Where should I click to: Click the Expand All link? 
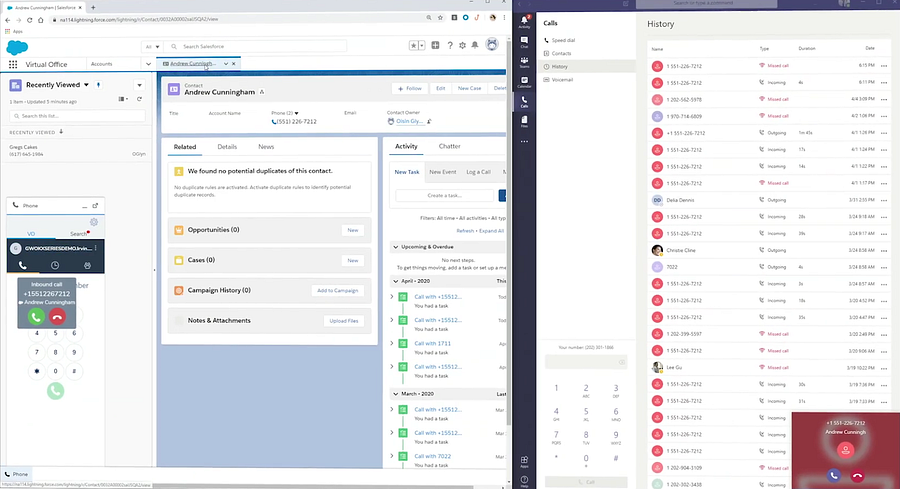pyautogui.click(x=491, y=231)
